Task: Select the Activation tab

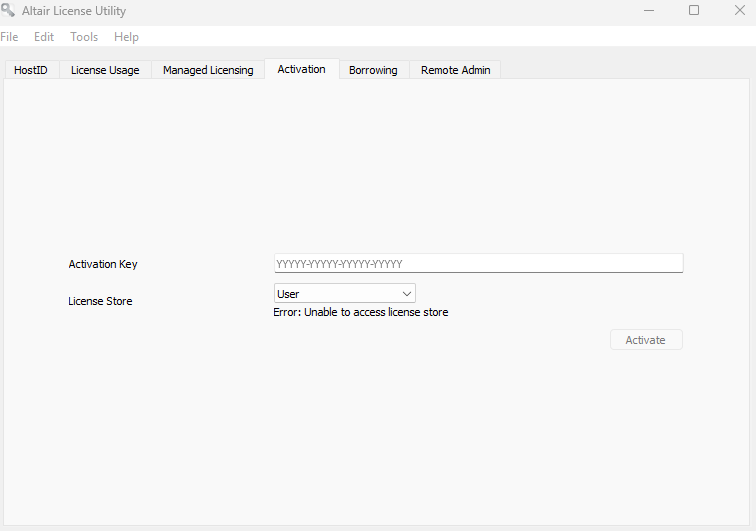Action: [301, 69]
